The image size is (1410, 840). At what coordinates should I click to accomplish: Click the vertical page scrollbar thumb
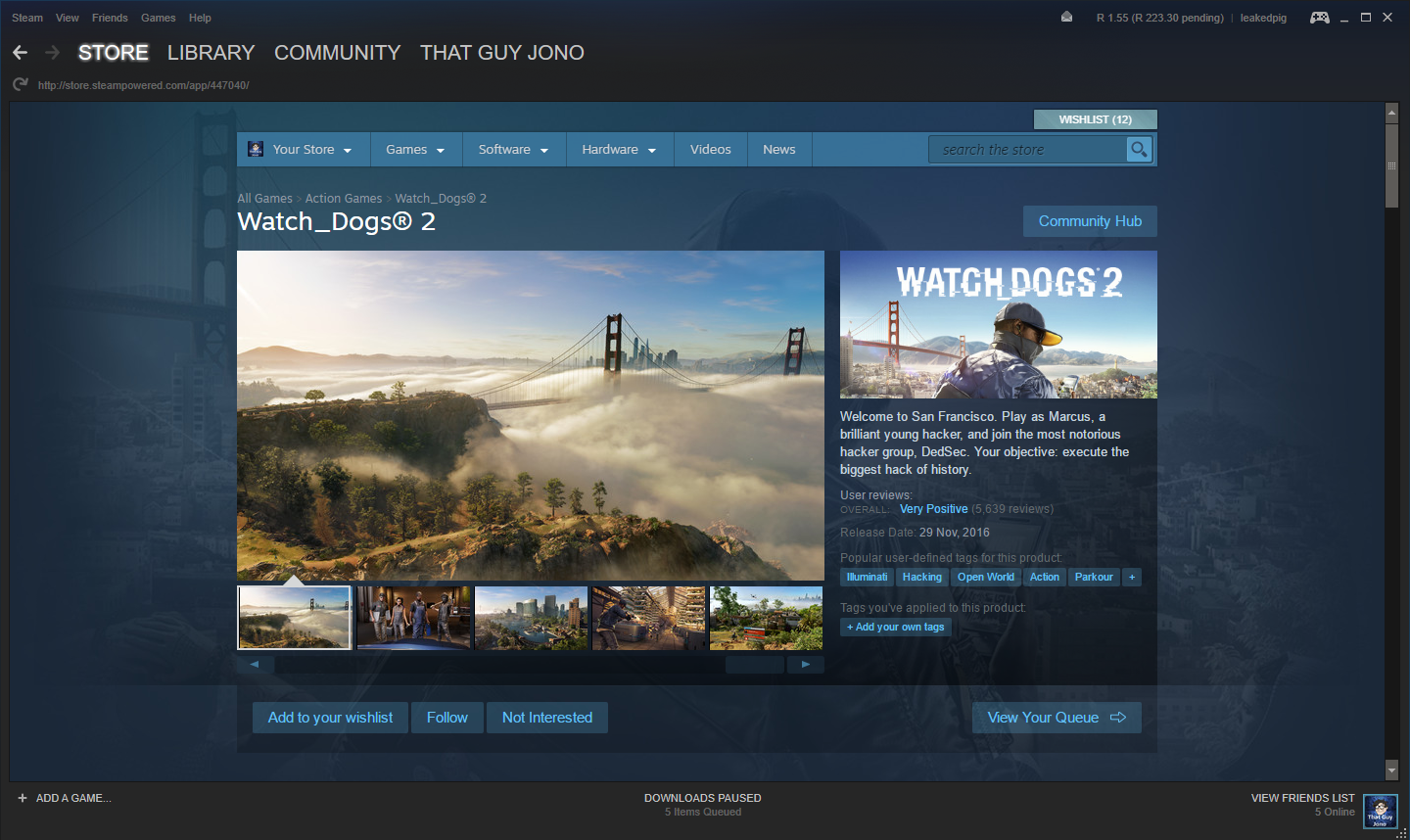(x=1391, y=165)
